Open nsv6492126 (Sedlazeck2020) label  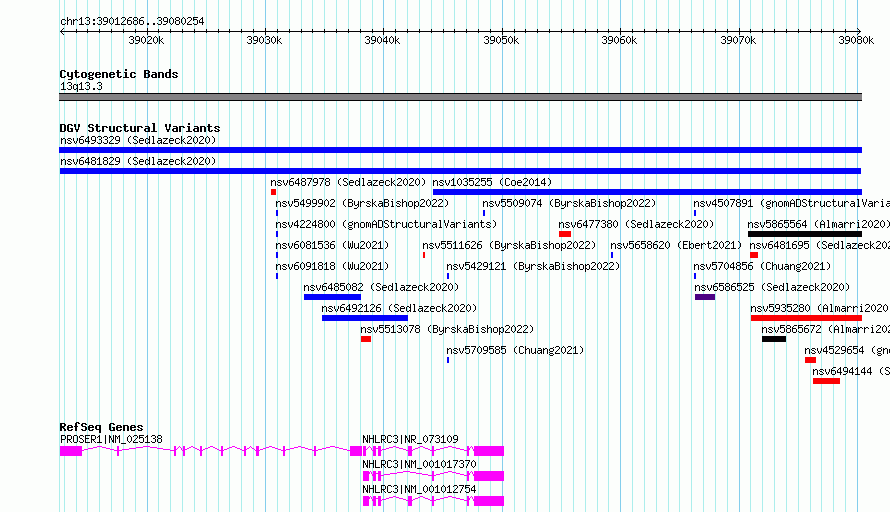click(x=399, y=308)
